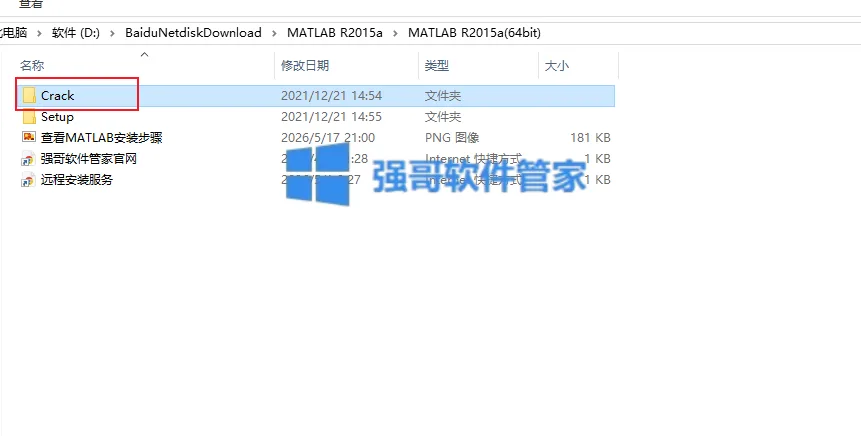Click date 2026/5/17 21:00
This screenshot has width=861, height=436.
328,138
